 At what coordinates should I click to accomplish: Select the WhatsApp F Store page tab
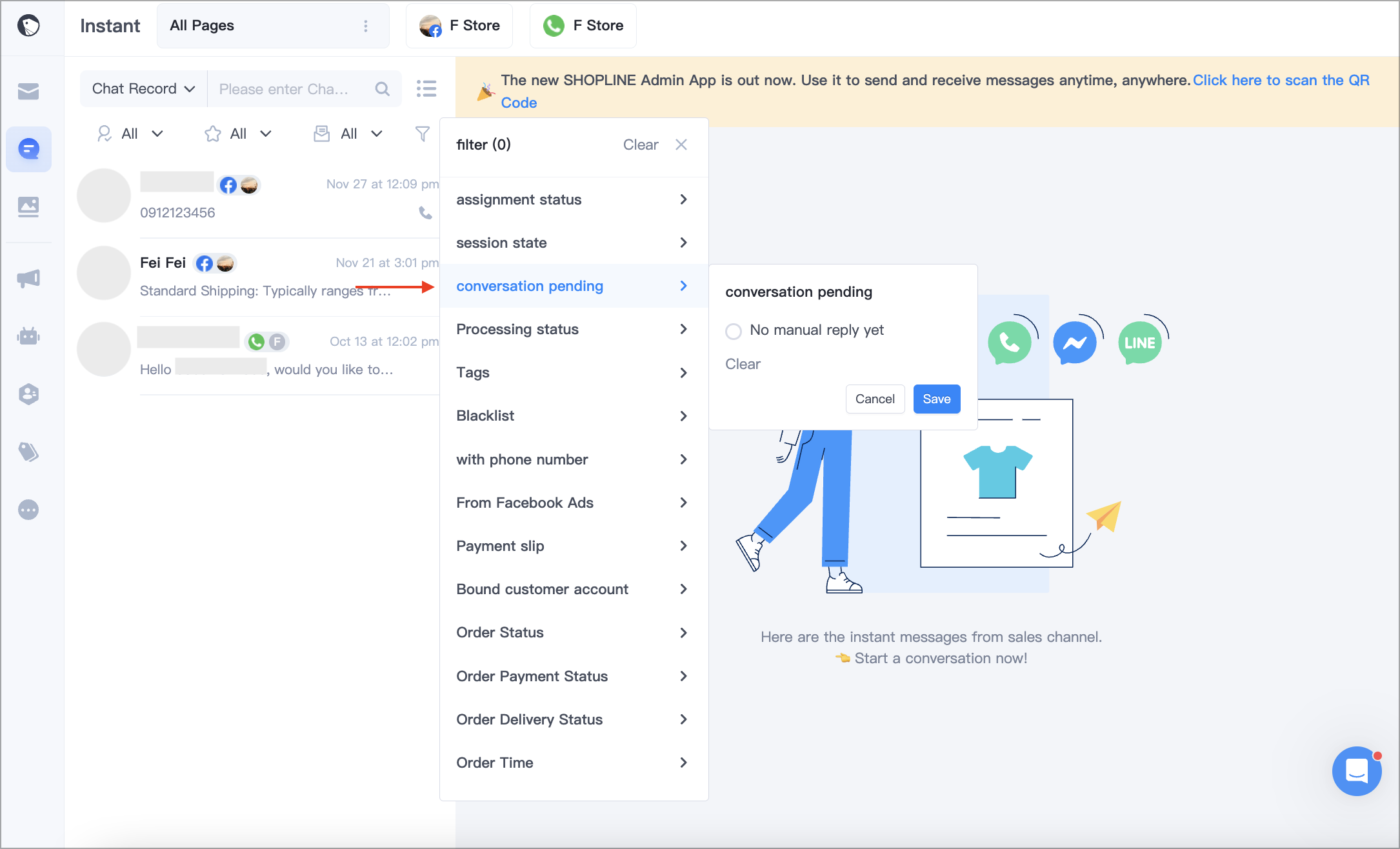pyautogui.click(x=583, y=26)
